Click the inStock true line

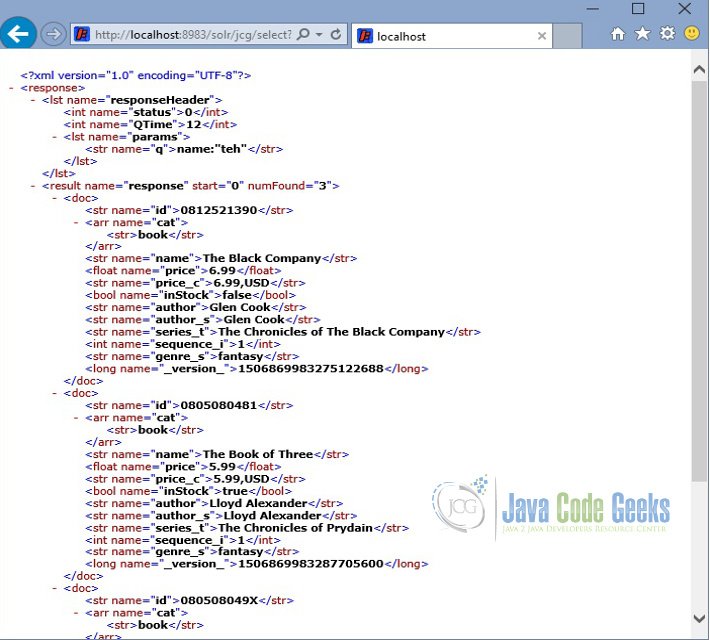pos(189,491)
